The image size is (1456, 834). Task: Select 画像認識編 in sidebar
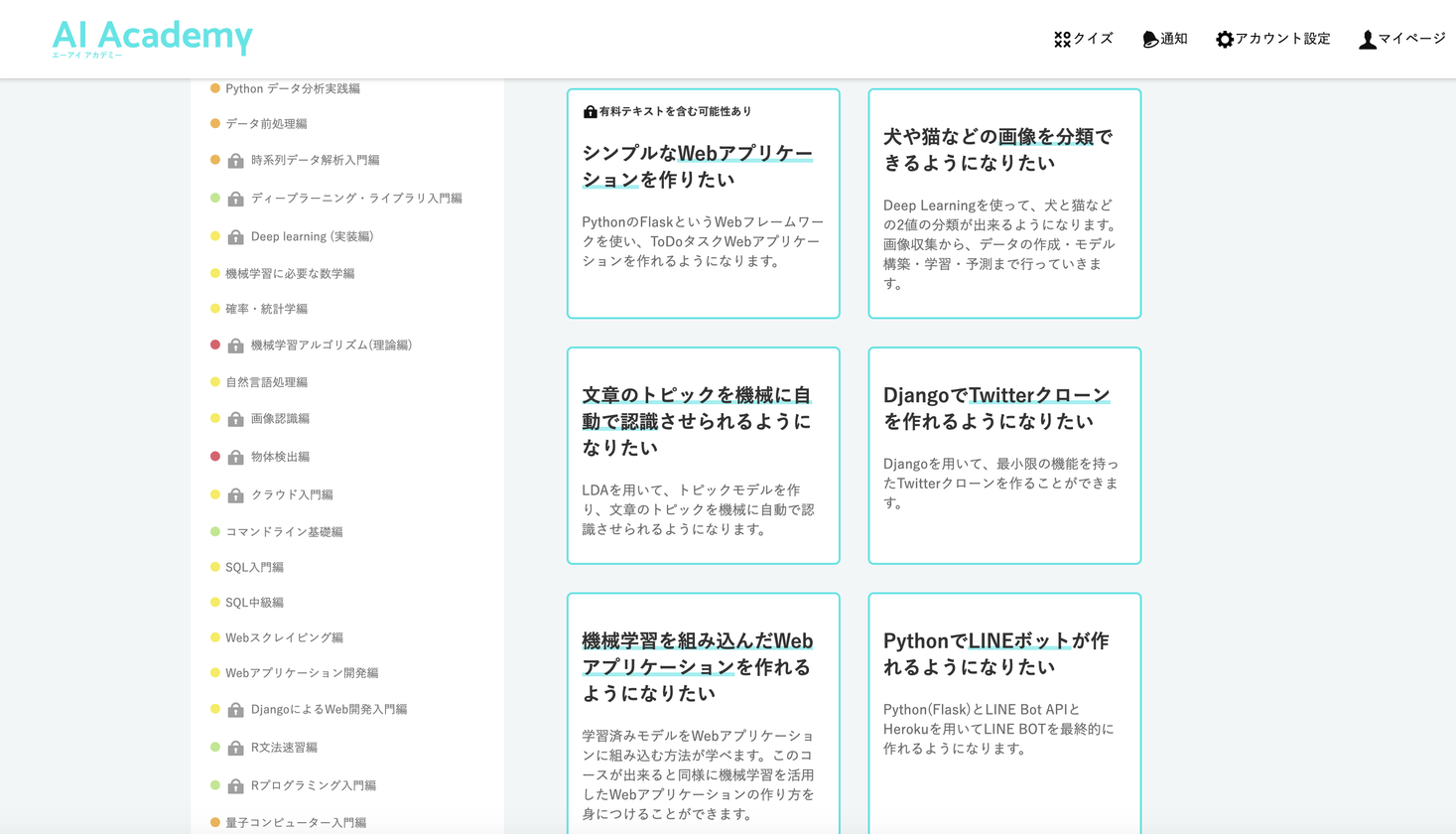point(280,419)
